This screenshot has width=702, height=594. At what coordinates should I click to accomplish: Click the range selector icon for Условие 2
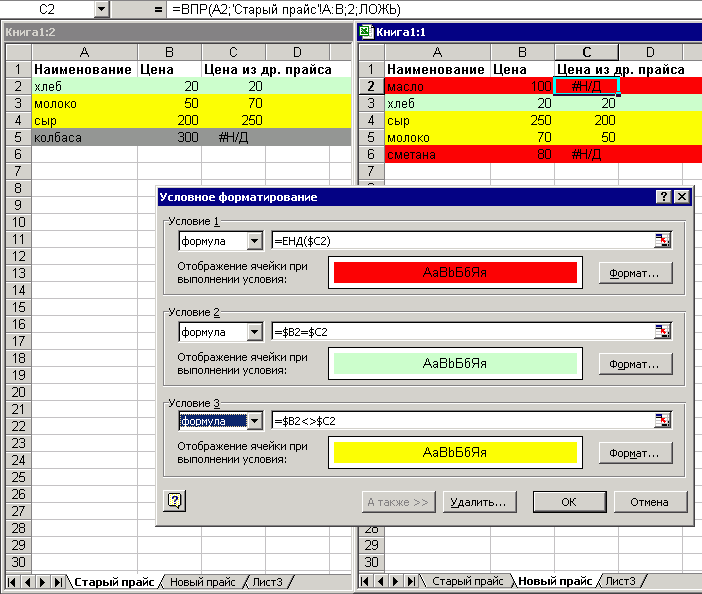(x=662, y=331)
